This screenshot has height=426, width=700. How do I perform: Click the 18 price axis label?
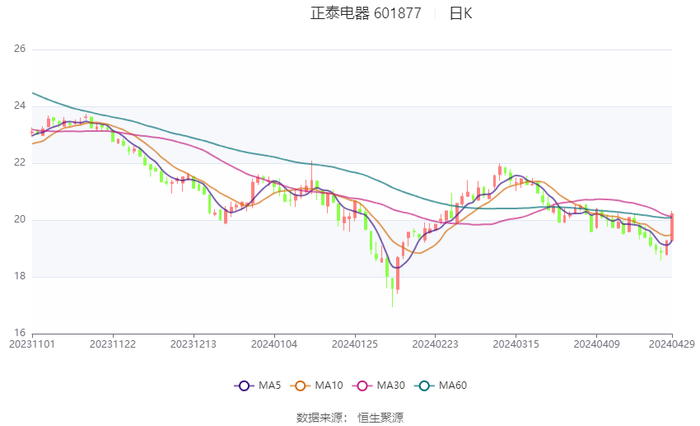coord(19,277)
